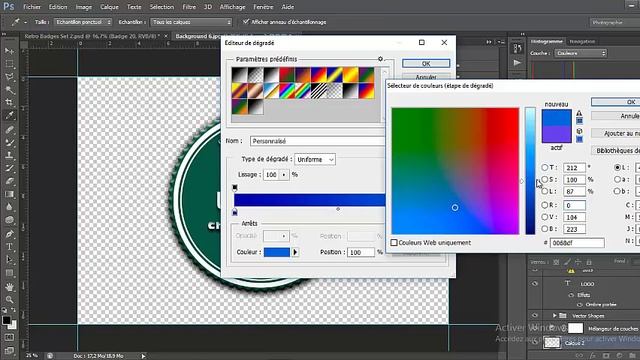
Task: Select the R red radio button
Action: (544, 205)
